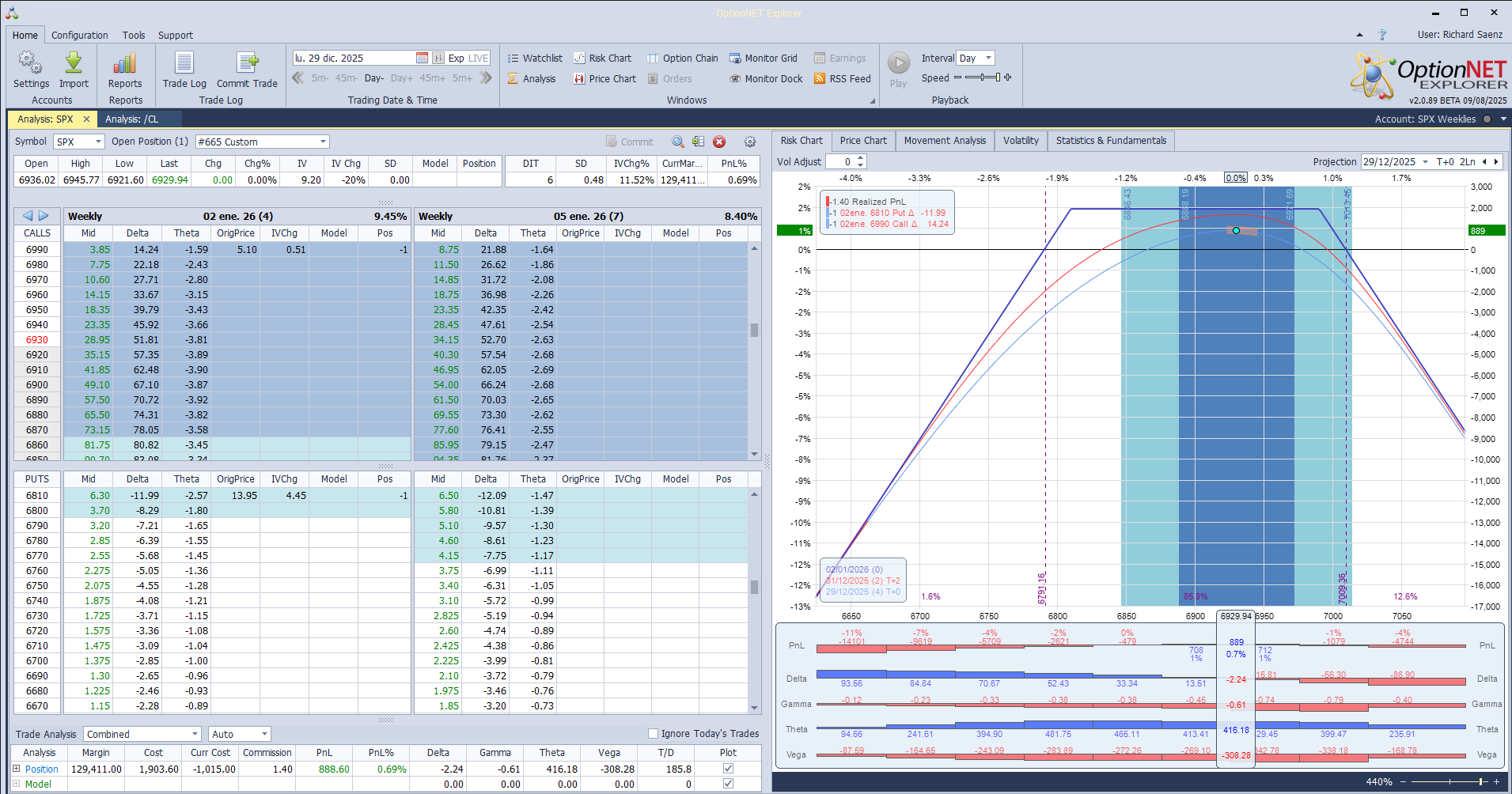The image size is (1512, 794).
Task: Open the Option Chain window
Action: pos(683,59)
